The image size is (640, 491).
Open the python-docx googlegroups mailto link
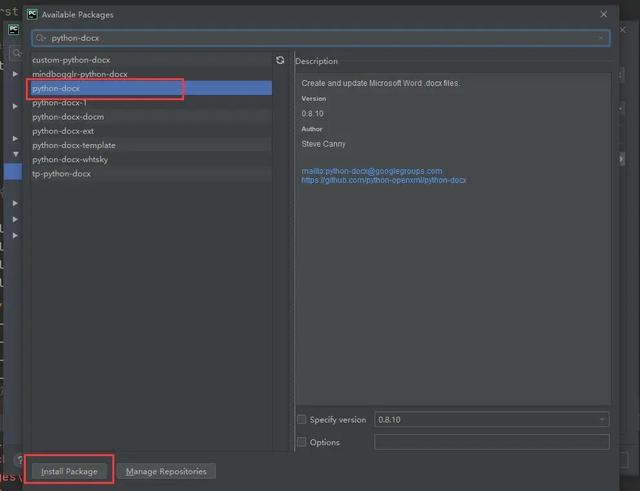(x=372, y=171)
